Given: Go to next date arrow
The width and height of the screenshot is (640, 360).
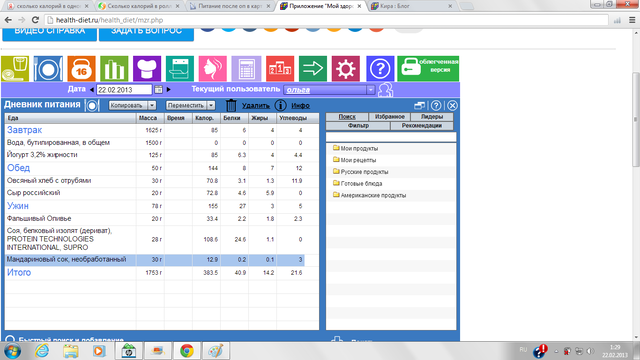Looking at the screenshot, I should [169, 89].
